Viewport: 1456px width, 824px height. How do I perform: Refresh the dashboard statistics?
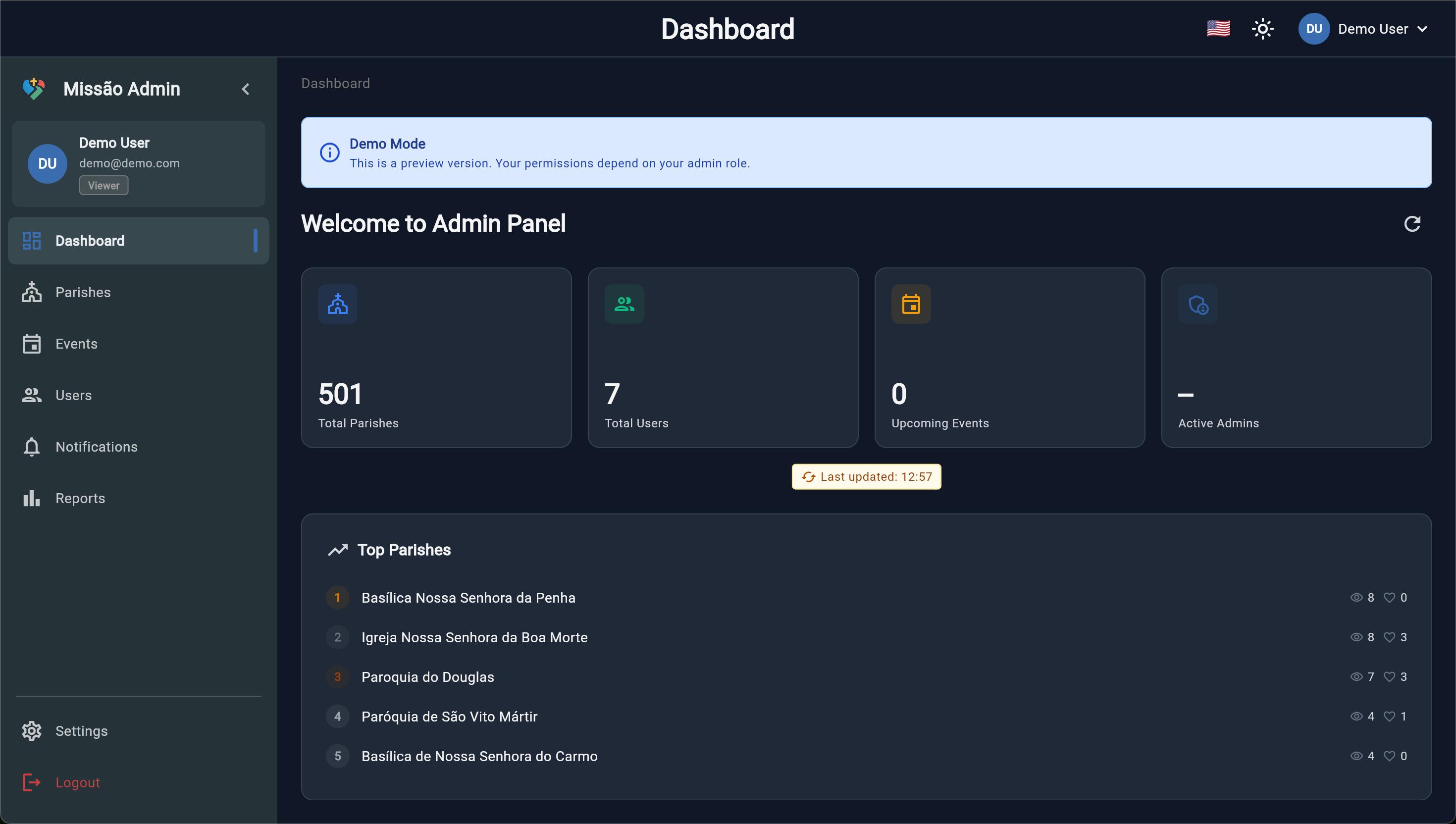click(x=1413, y=224)
